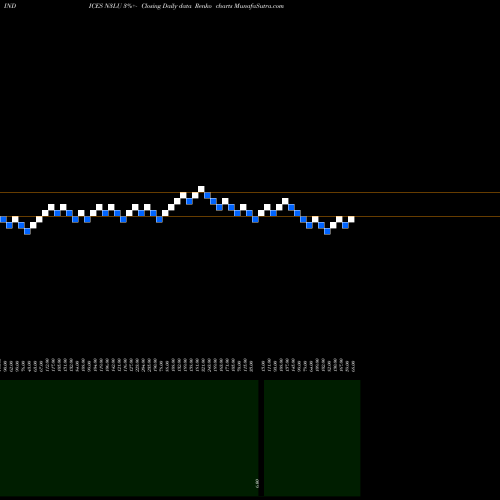The height and width of the screenshot is (500, 500).
Task: Click the word Renko in the chart title
Action: click(x=203, y=6)
